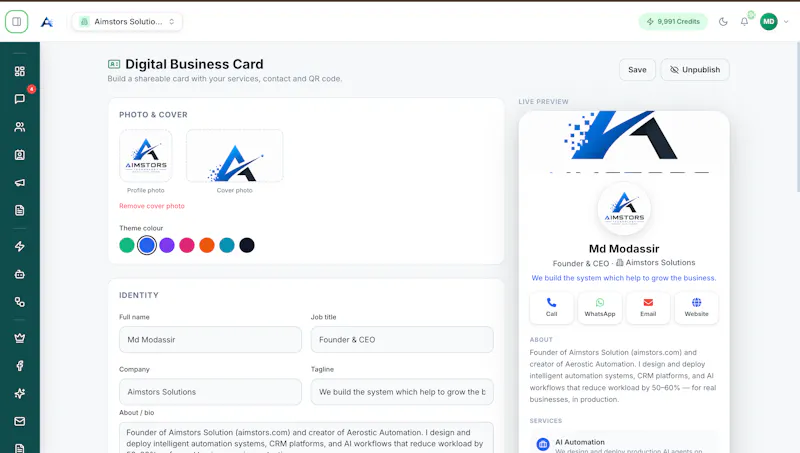Image resolution: width=800 pixels, height=453 pixels.
Task: Open the document icon in sidebar
Action: (19, 210)
